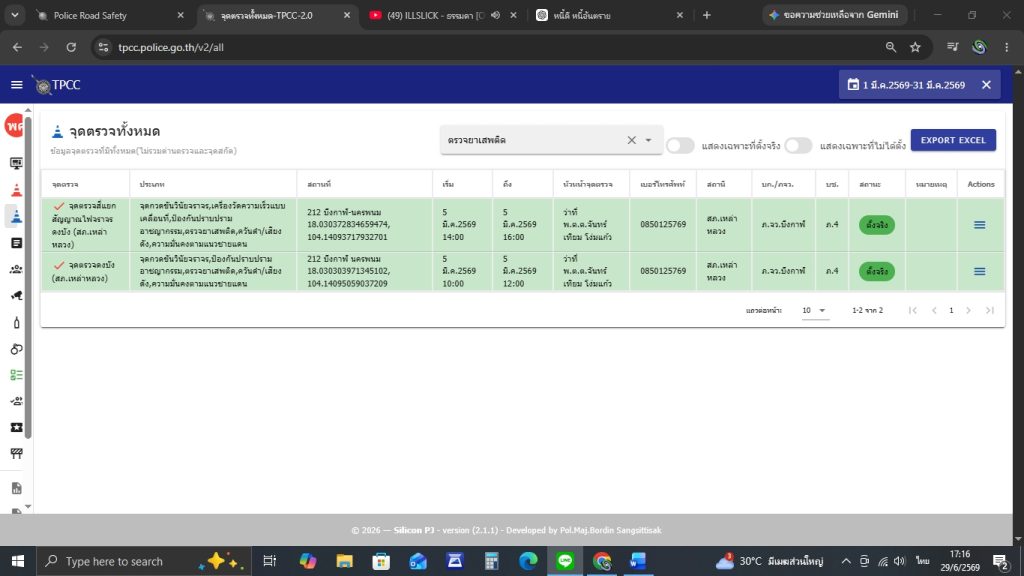Open the ticket star sidebar icon
The width and height of the screenshot is (1024, 576).
16,427
